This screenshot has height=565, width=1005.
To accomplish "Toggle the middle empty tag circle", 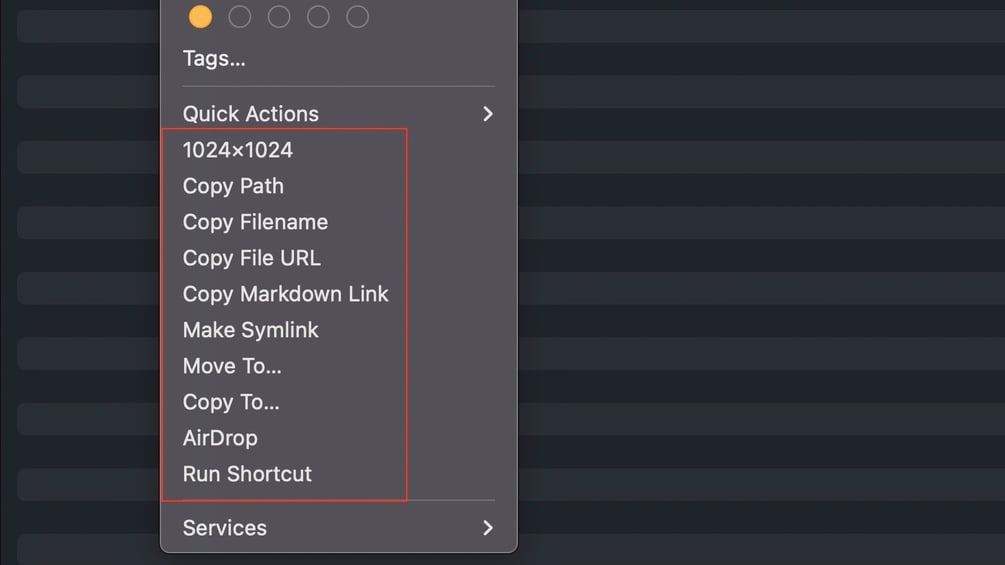I will click(x=279, y=16).
